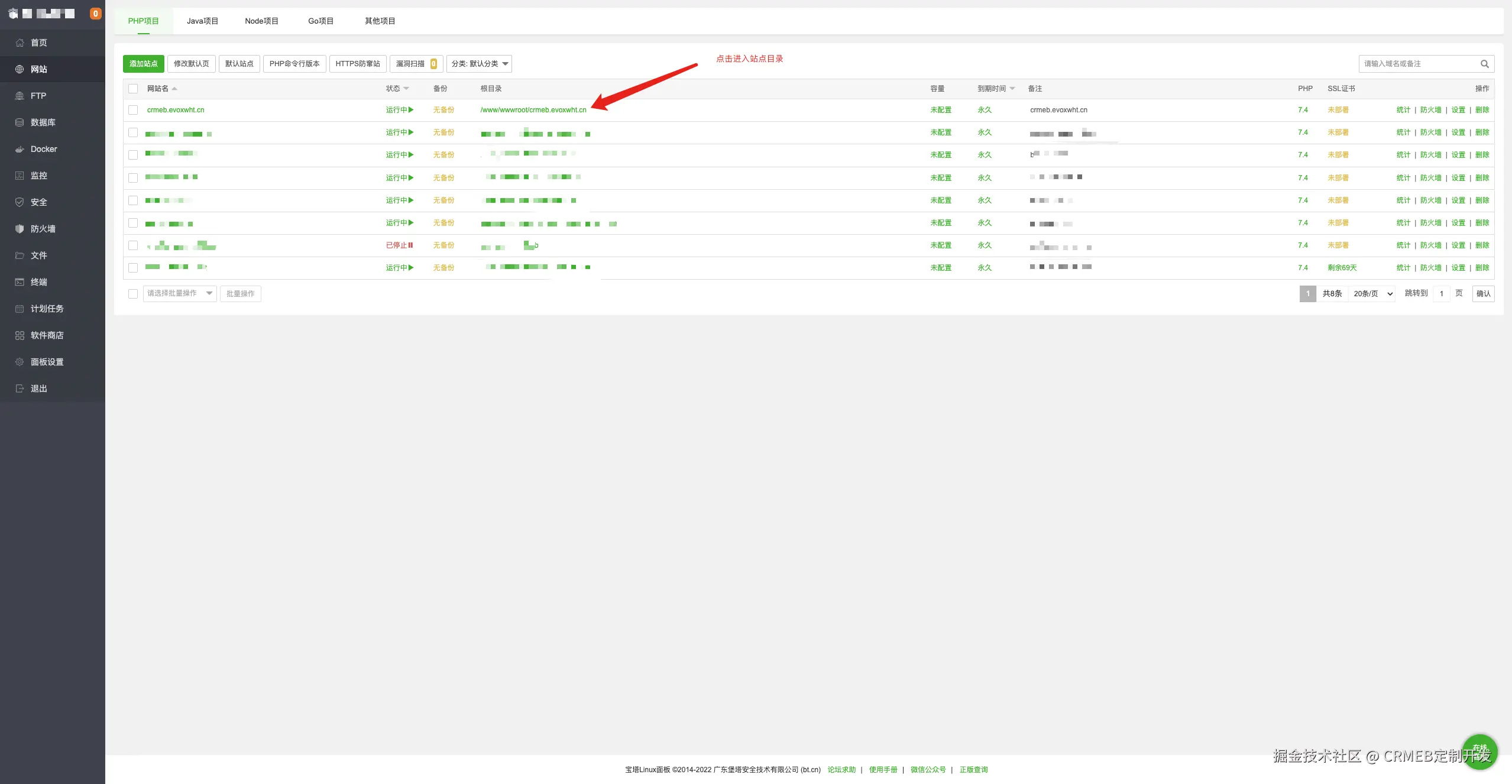Open the 20条/页 page size dropdown
The width and height of the screenshot is (1512, 784).
tap(1372, 294)
